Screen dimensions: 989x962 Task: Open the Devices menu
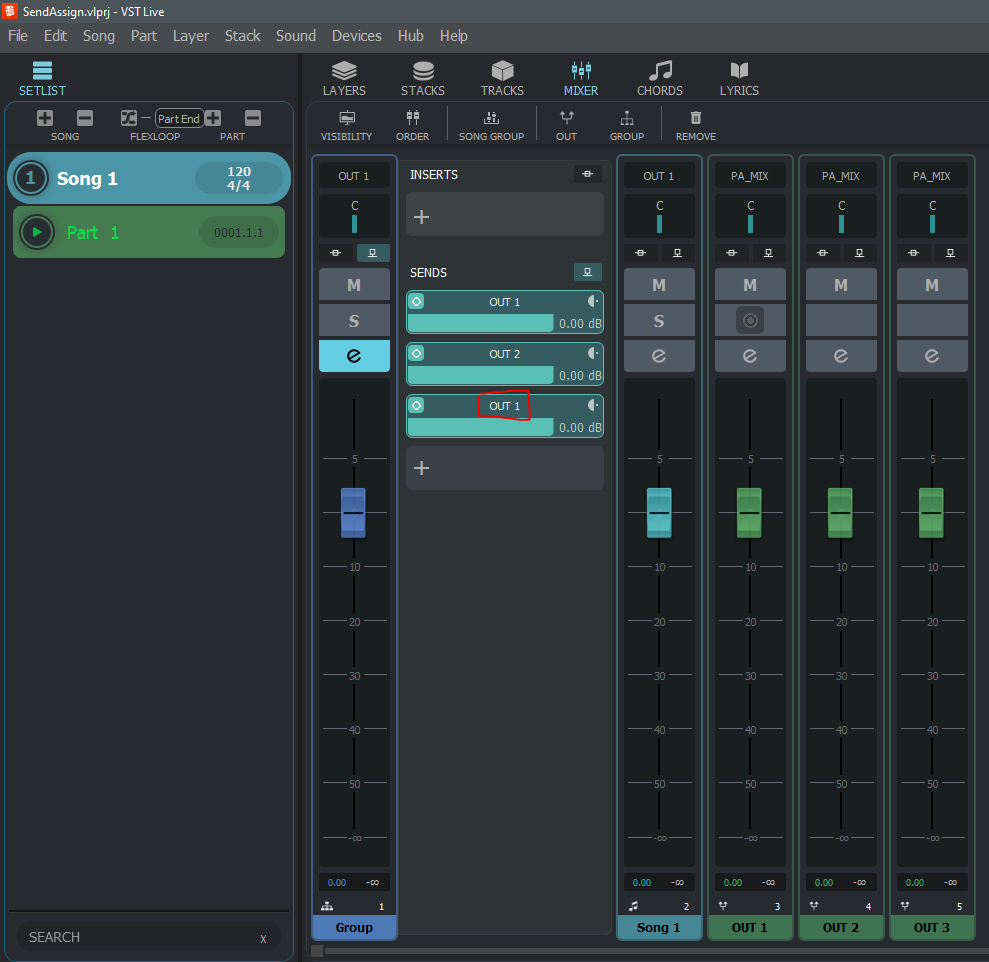tap(356, 36)
